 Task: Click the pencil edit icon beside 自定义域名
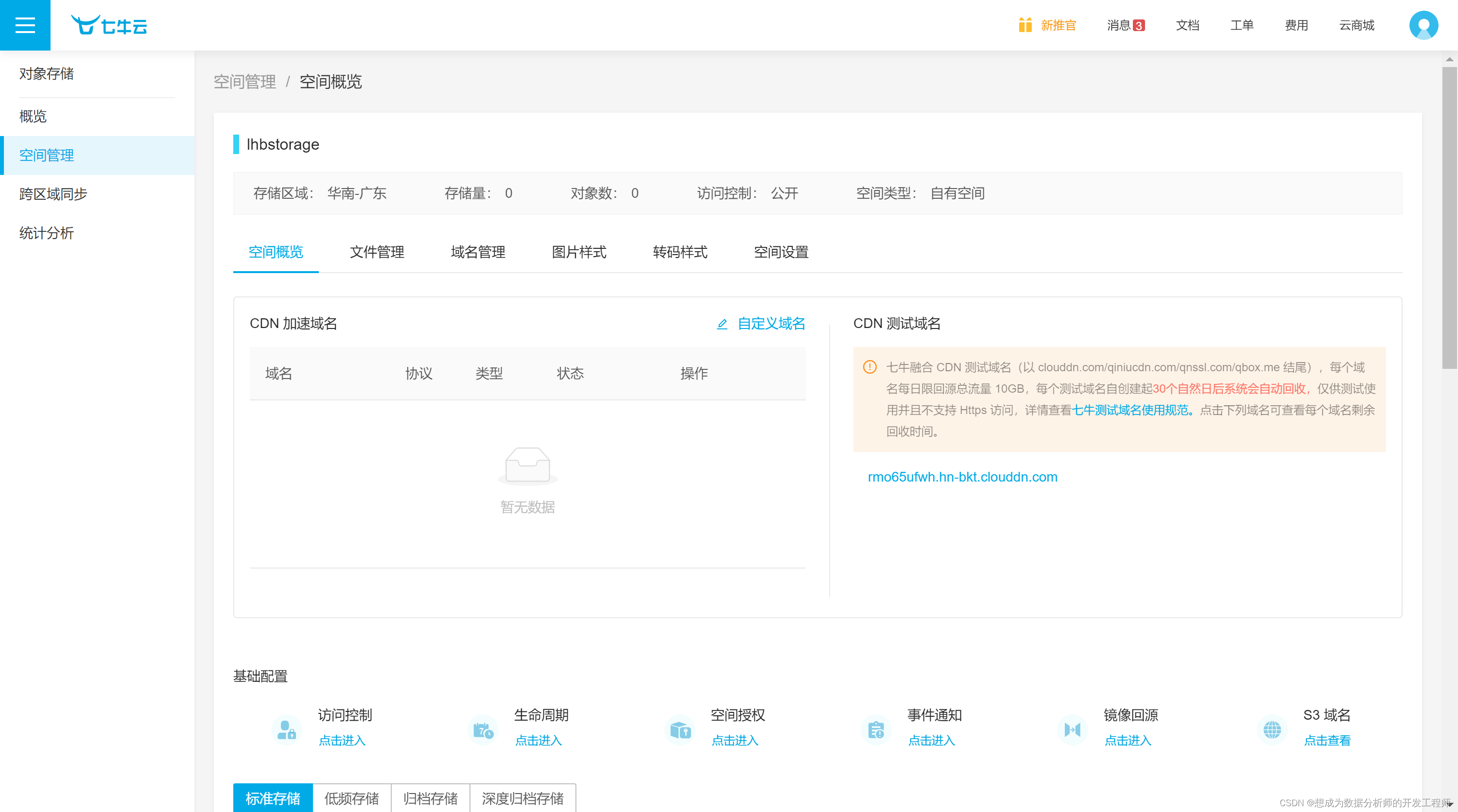tap(722, 324)
